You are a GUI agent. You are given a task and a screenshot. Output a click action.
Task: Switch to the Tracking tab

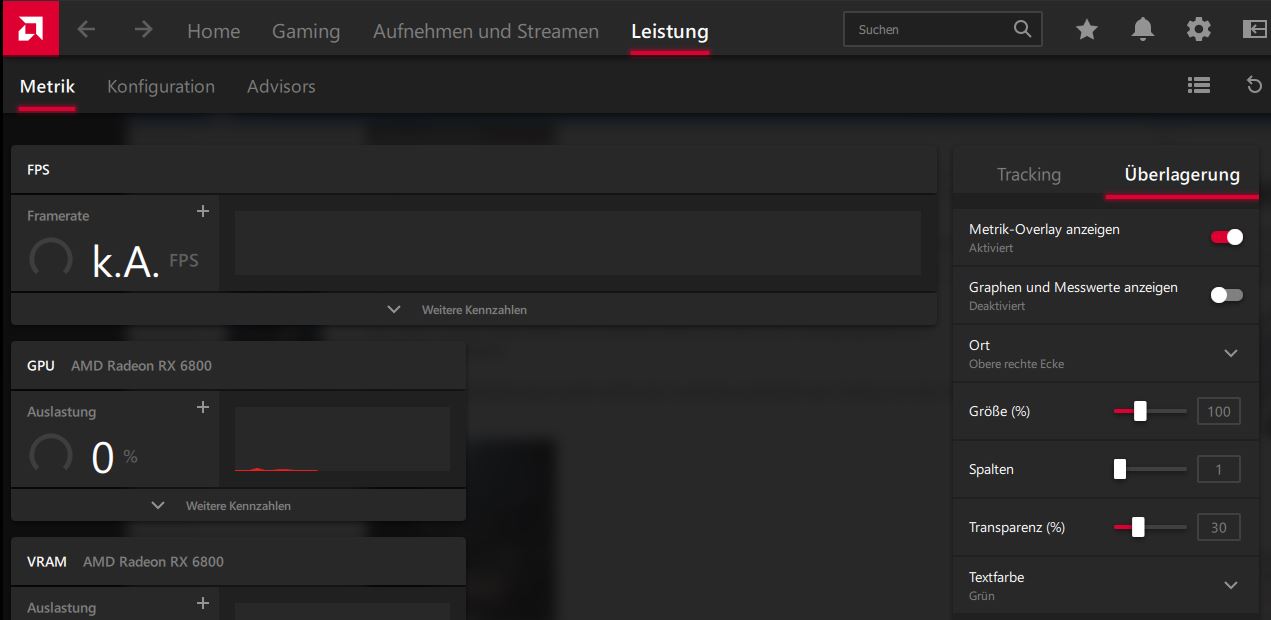tap(1029, 174)
